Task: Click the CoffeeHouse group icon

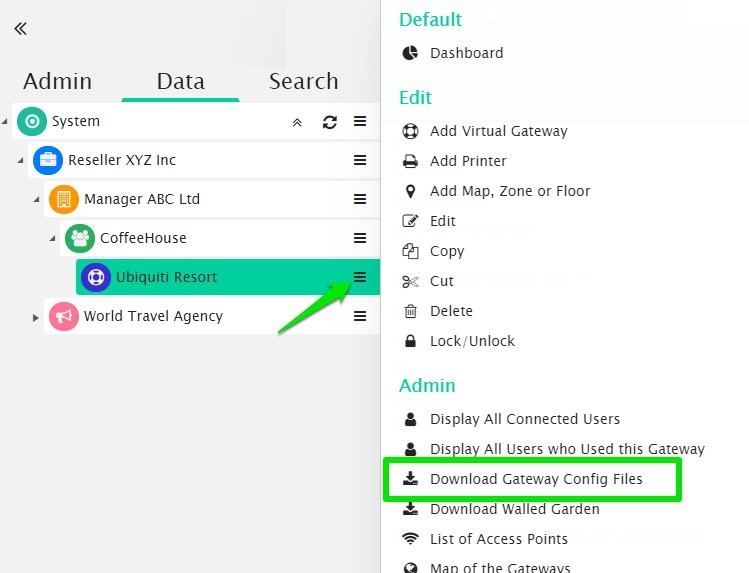Action: [80, 238]
